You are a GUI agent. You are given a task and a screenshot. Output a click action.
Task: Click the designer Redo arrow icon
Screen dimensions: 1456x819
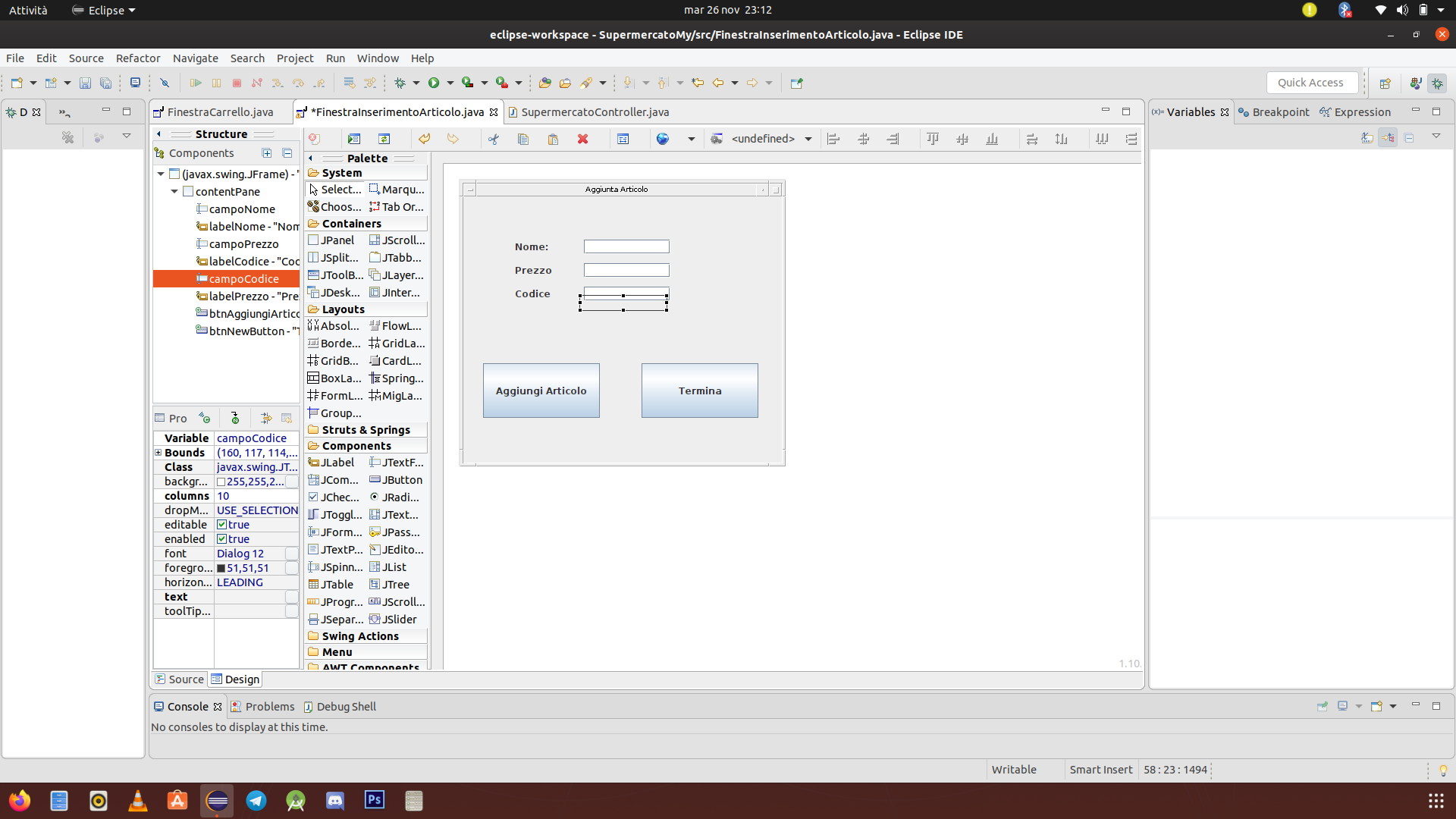pyautogui.click(x=453, y=139)
